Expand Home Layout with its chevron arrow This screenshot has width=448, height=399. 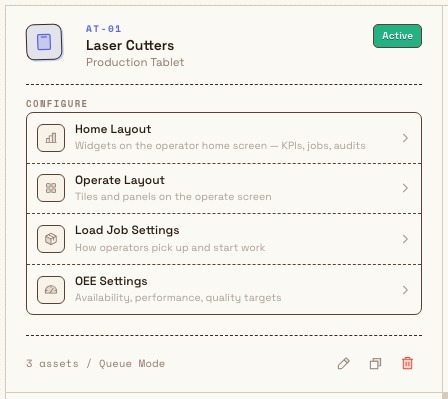coord(405,138)
